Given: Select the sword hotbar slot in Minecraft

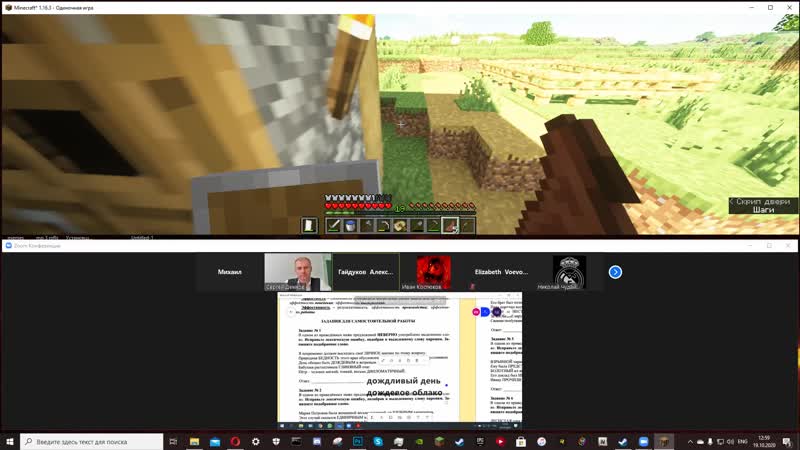Looking at the screenshot, I should point(334,225).
